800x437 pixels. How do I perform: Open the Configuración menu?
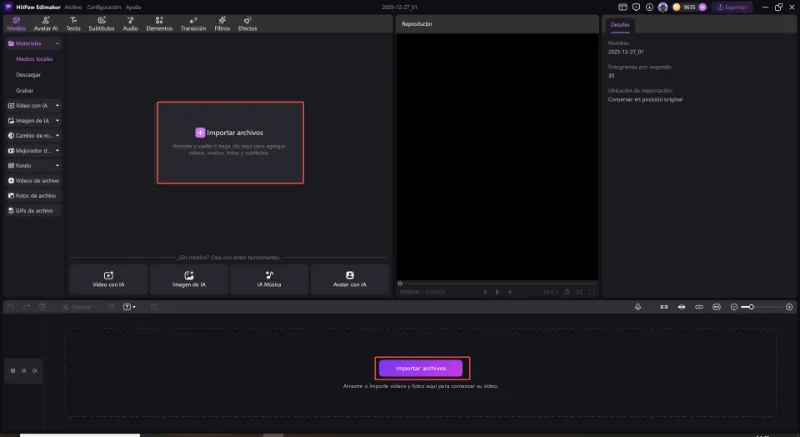coord(104,7)
